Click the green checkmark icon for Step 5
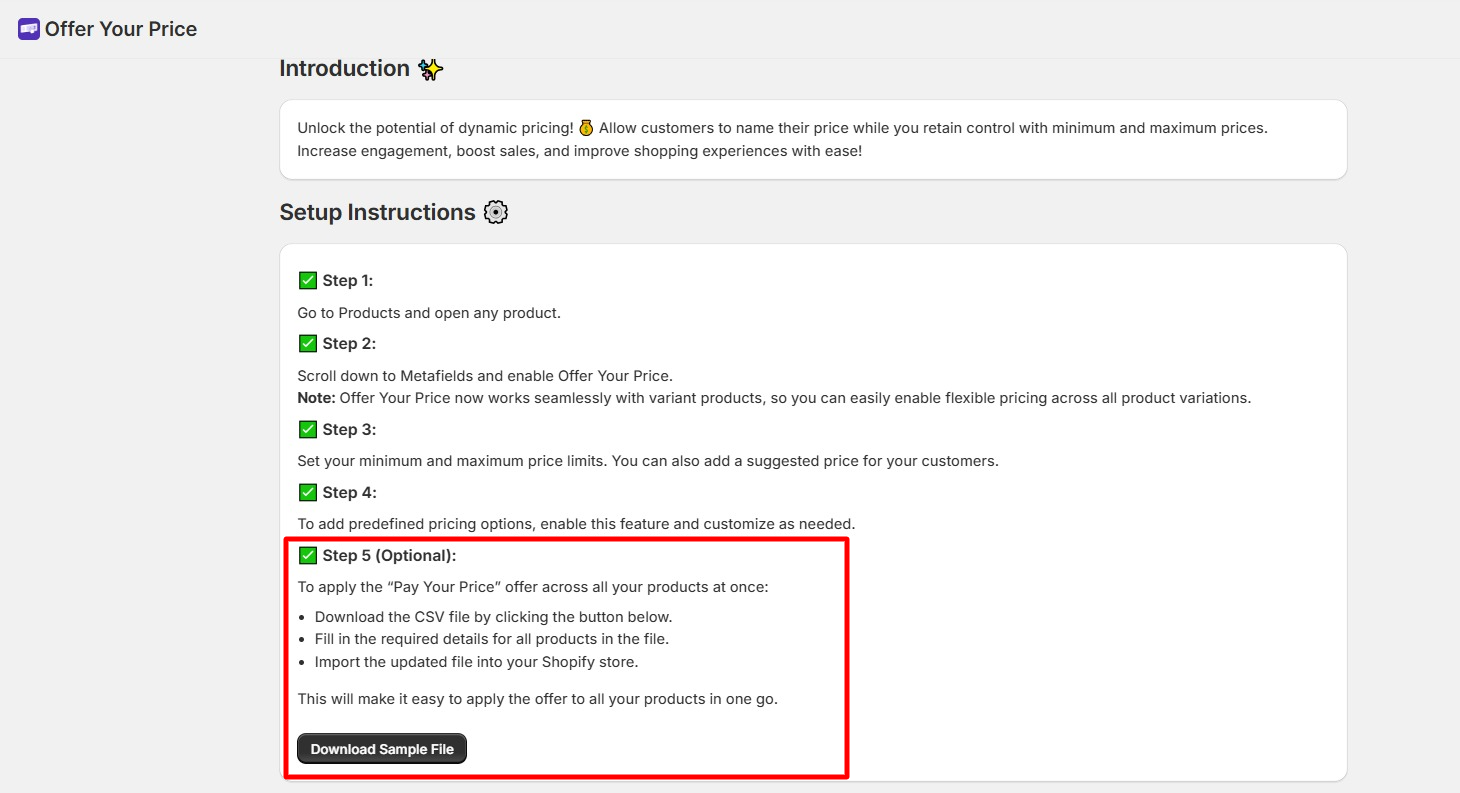The image size is (1460, 793). 307,555
